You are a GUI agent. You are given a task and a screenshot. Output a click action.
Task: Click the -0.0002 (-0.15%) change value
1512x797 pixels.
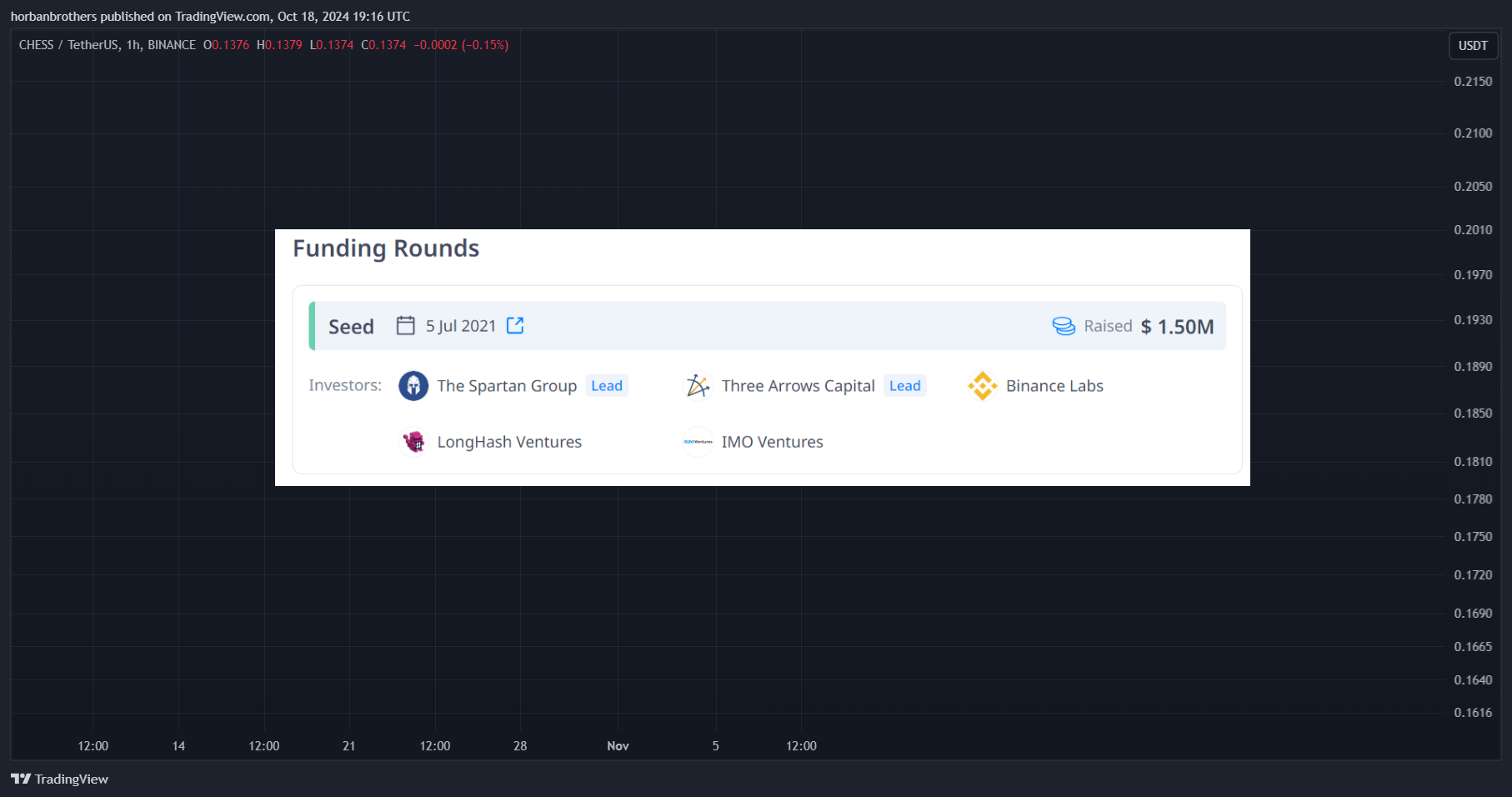coord(461,45)
